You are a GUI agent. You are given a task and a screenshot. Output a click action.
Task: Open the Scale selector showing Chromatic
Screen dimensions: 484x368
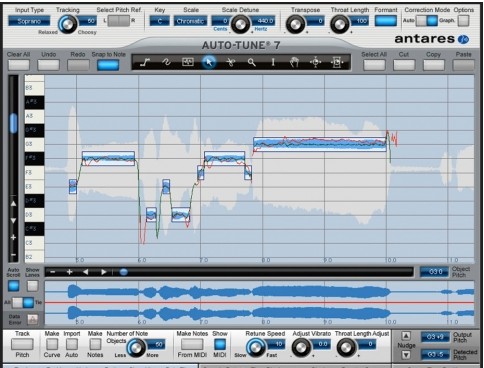[x=190, y=21]
